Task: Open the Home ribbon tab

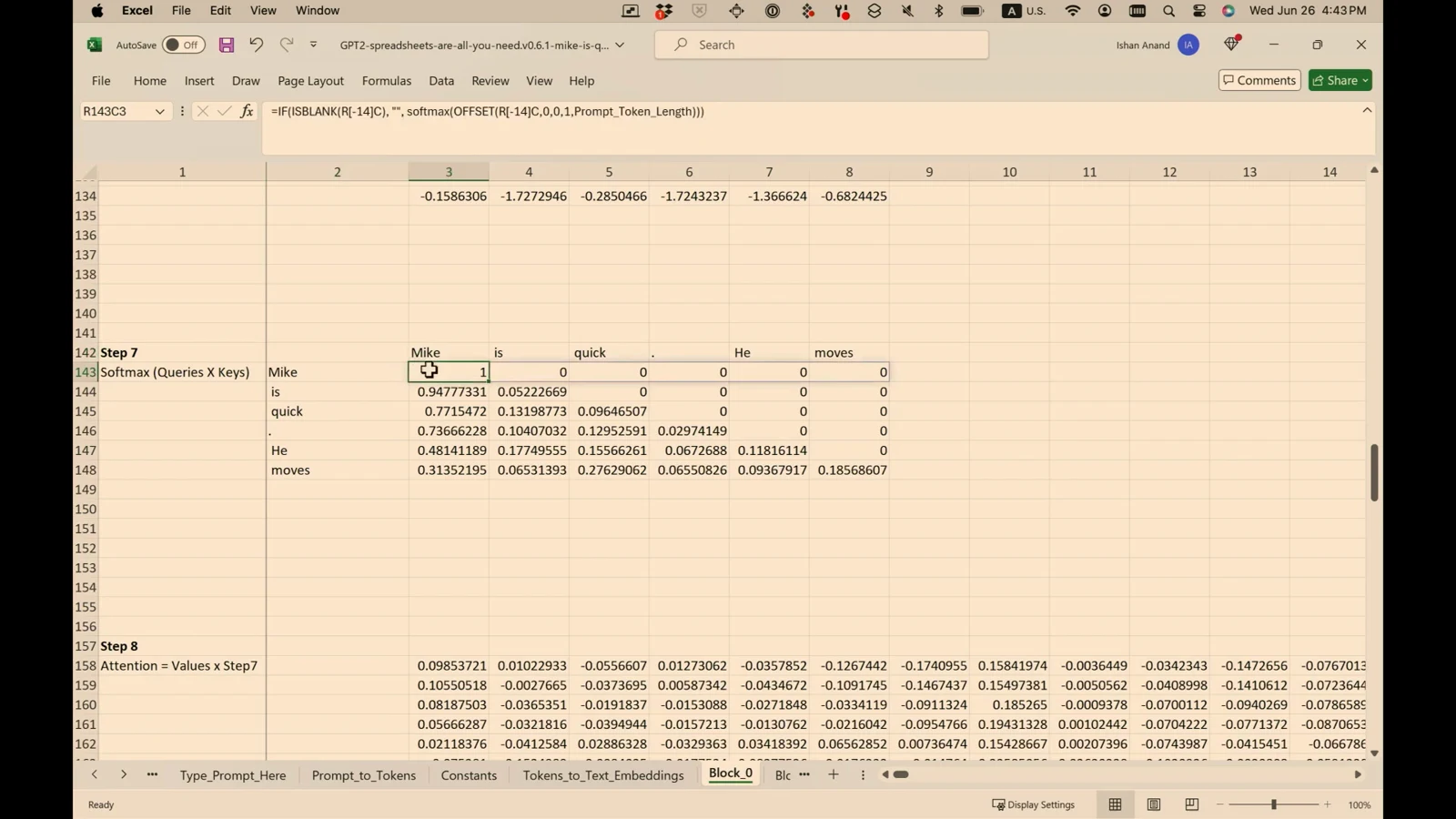Action: coord(150,81)
